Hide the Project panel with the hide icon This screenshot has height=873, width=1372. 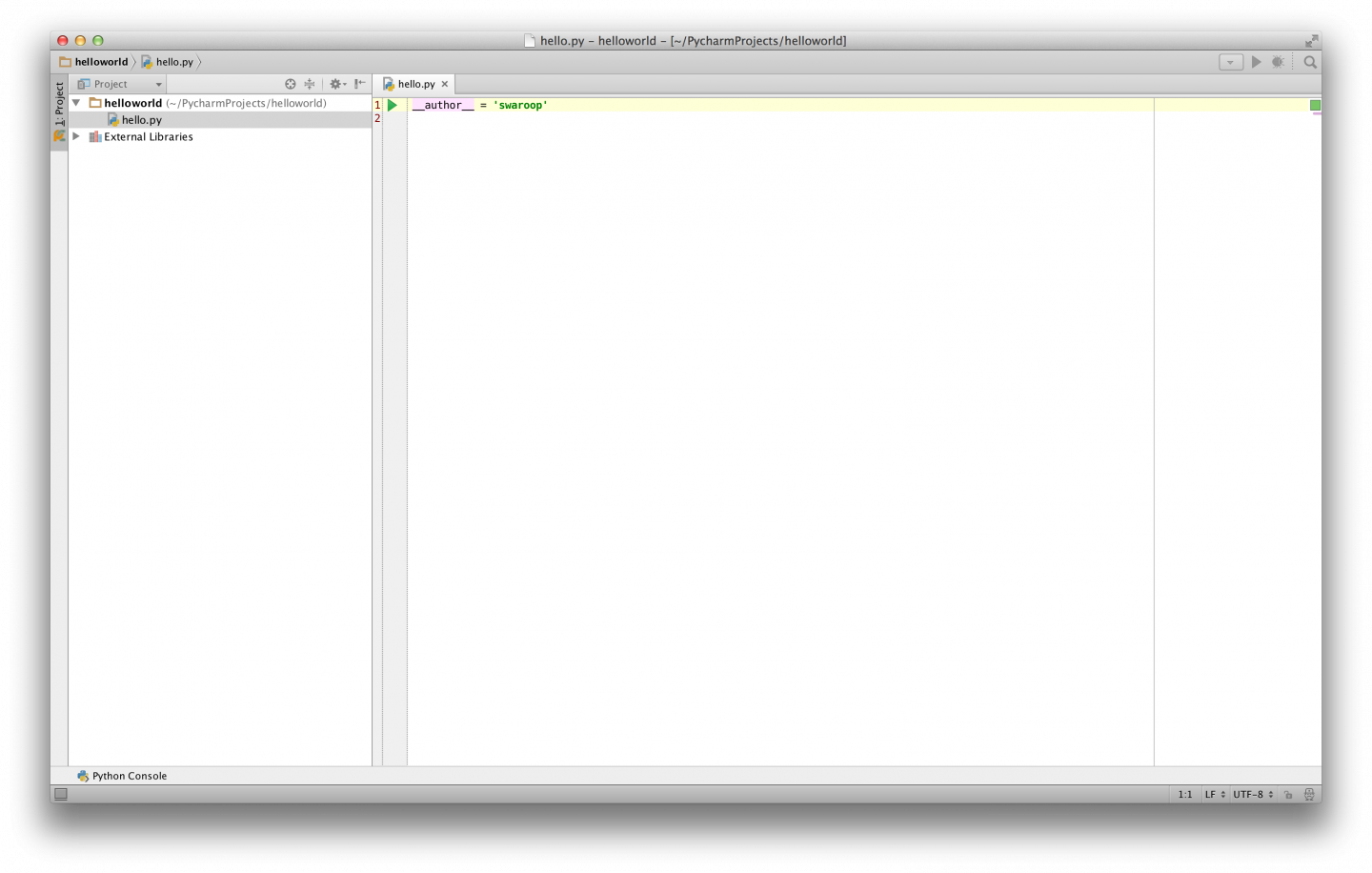click(360, 84)
